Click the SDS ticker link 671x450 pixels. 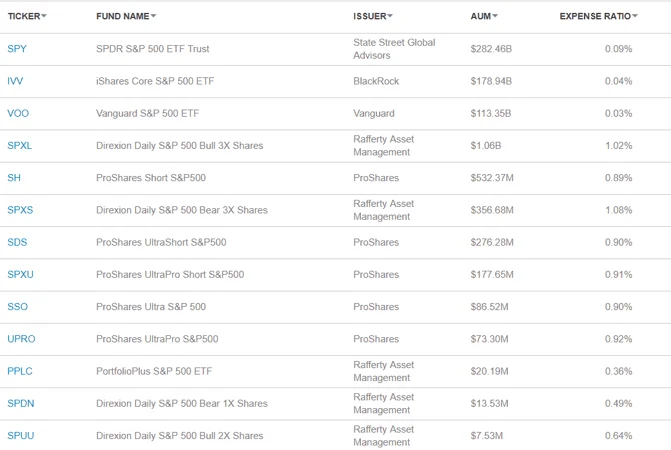point(17,242)
